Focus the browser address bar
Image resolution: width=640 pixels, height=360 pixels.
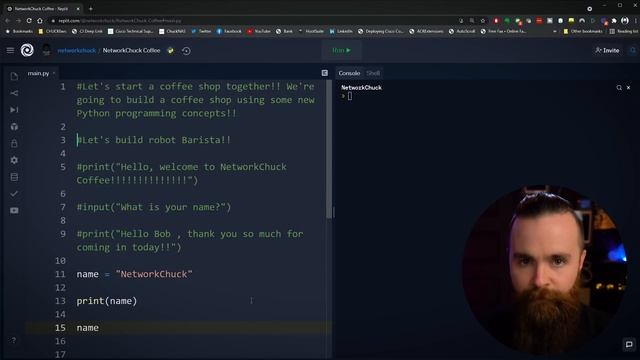pos(253,20)
